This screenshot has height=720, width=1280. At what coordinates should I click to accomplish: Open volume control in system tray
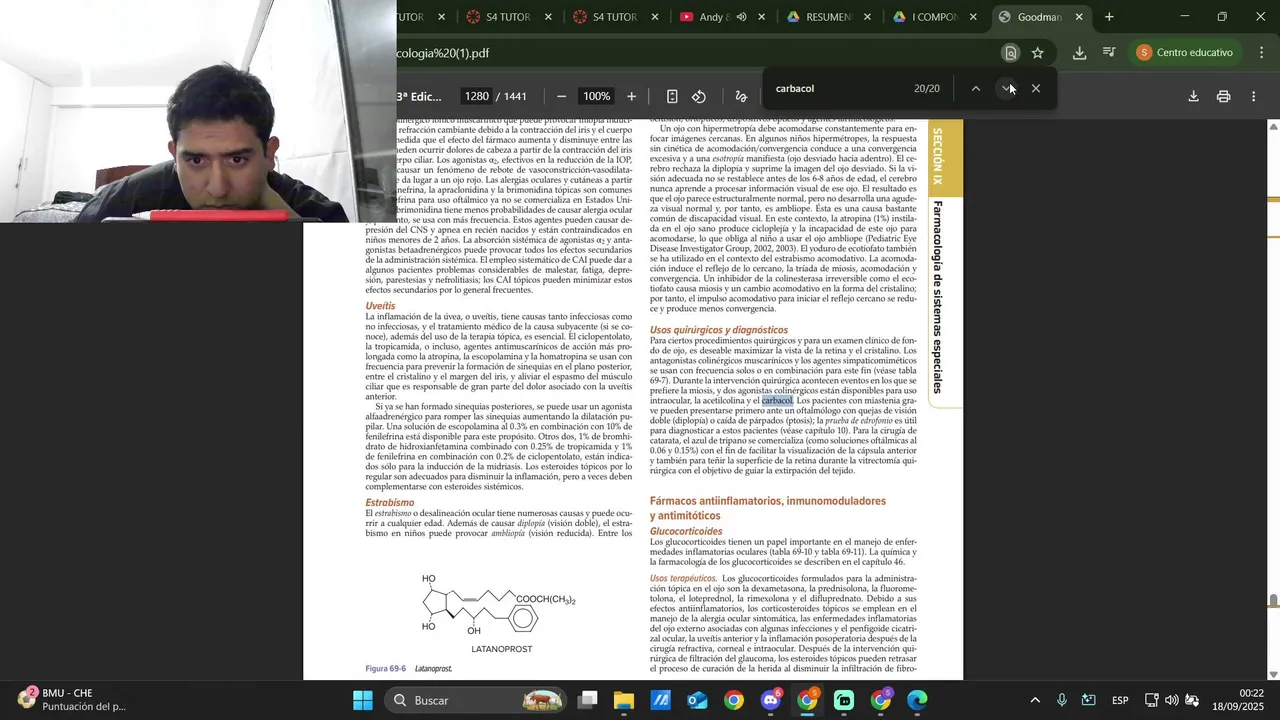[1171, 700]
